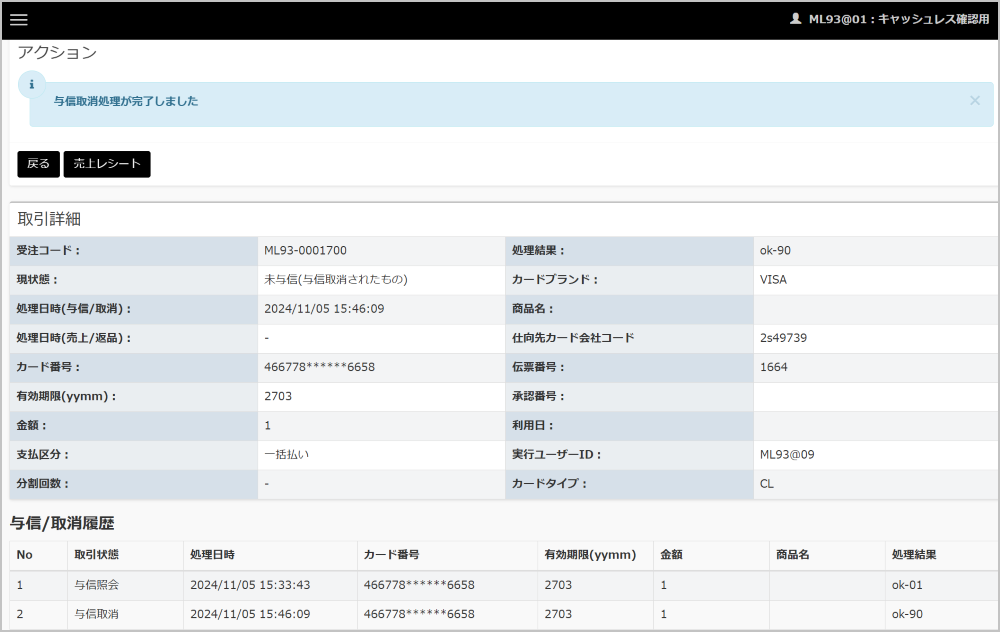Select the order code ML93-0001700 value
Screen dimensions: 1000x632
pos(305,251)
